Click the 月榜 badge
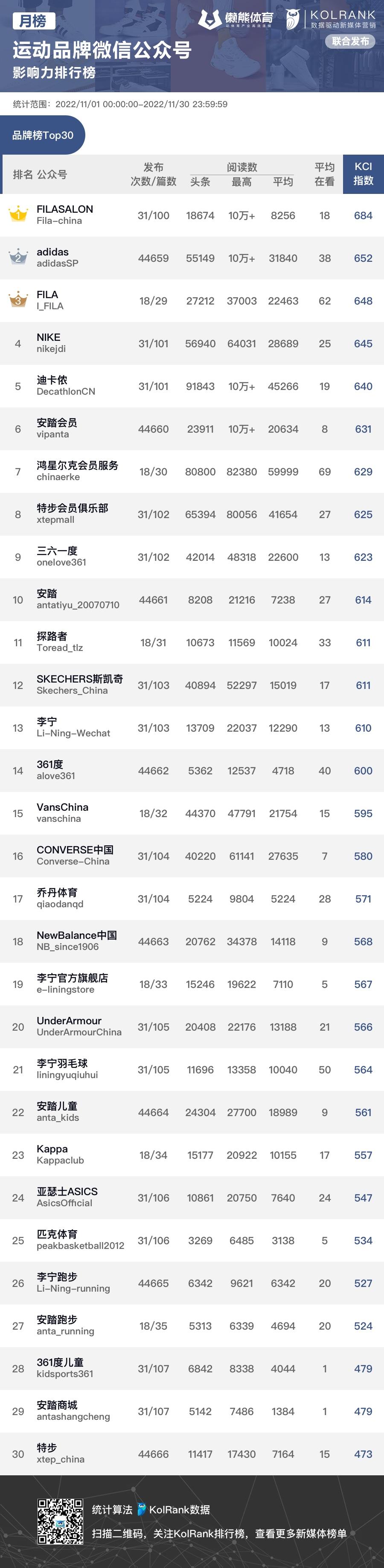Screen dimensions: 384x1568 (33, 21)
